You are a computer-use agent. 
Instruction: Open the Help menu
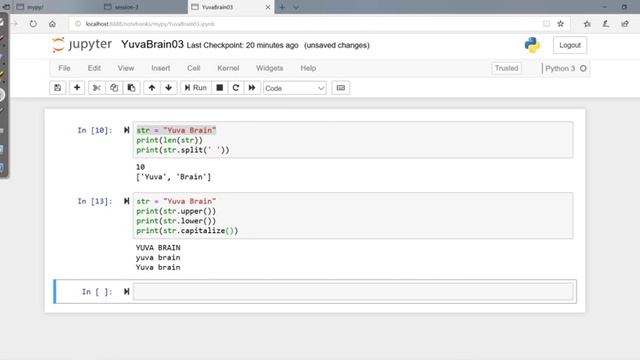pos(308,68)
